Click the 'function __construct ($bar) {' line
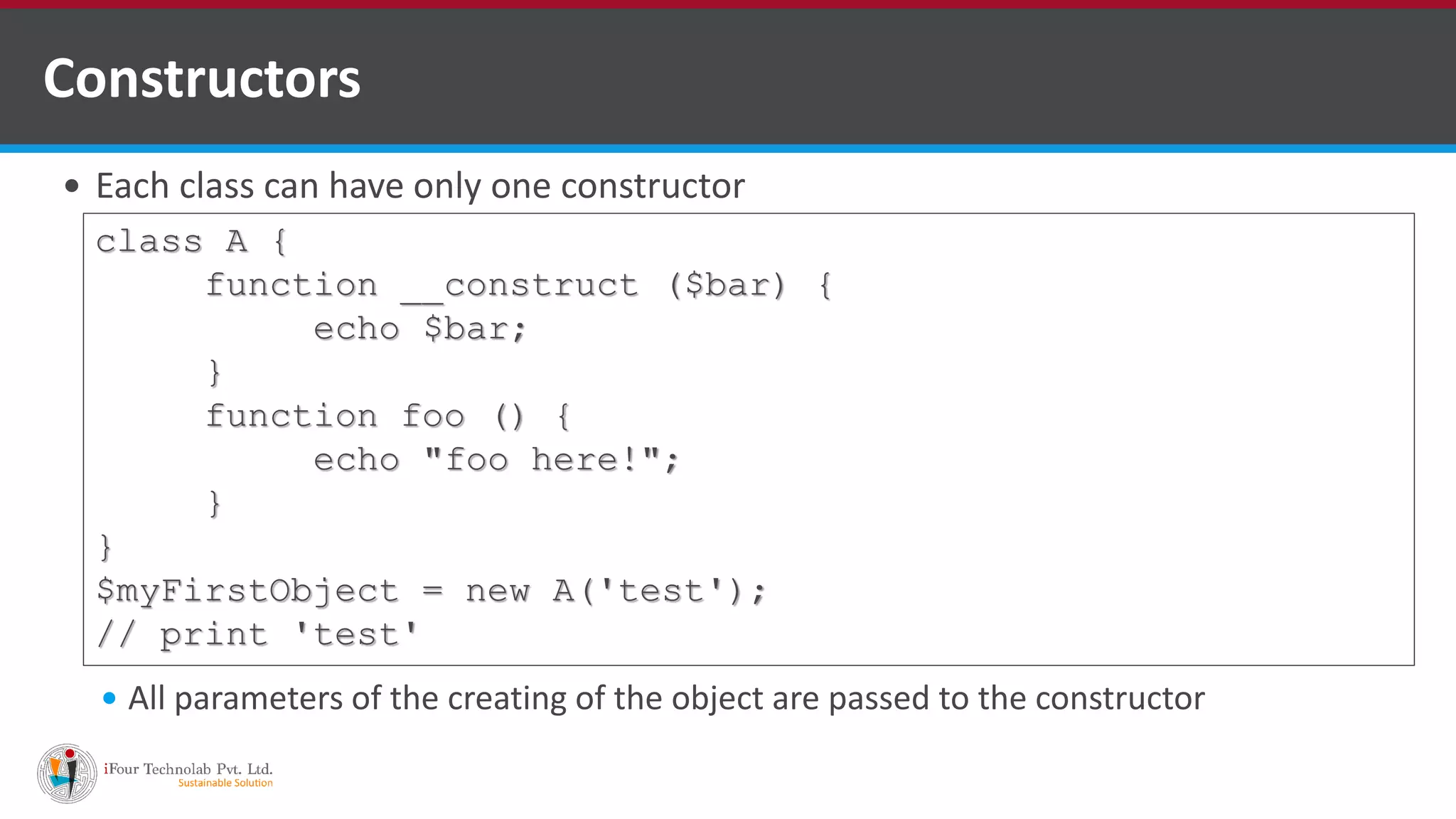 [519, 286]
